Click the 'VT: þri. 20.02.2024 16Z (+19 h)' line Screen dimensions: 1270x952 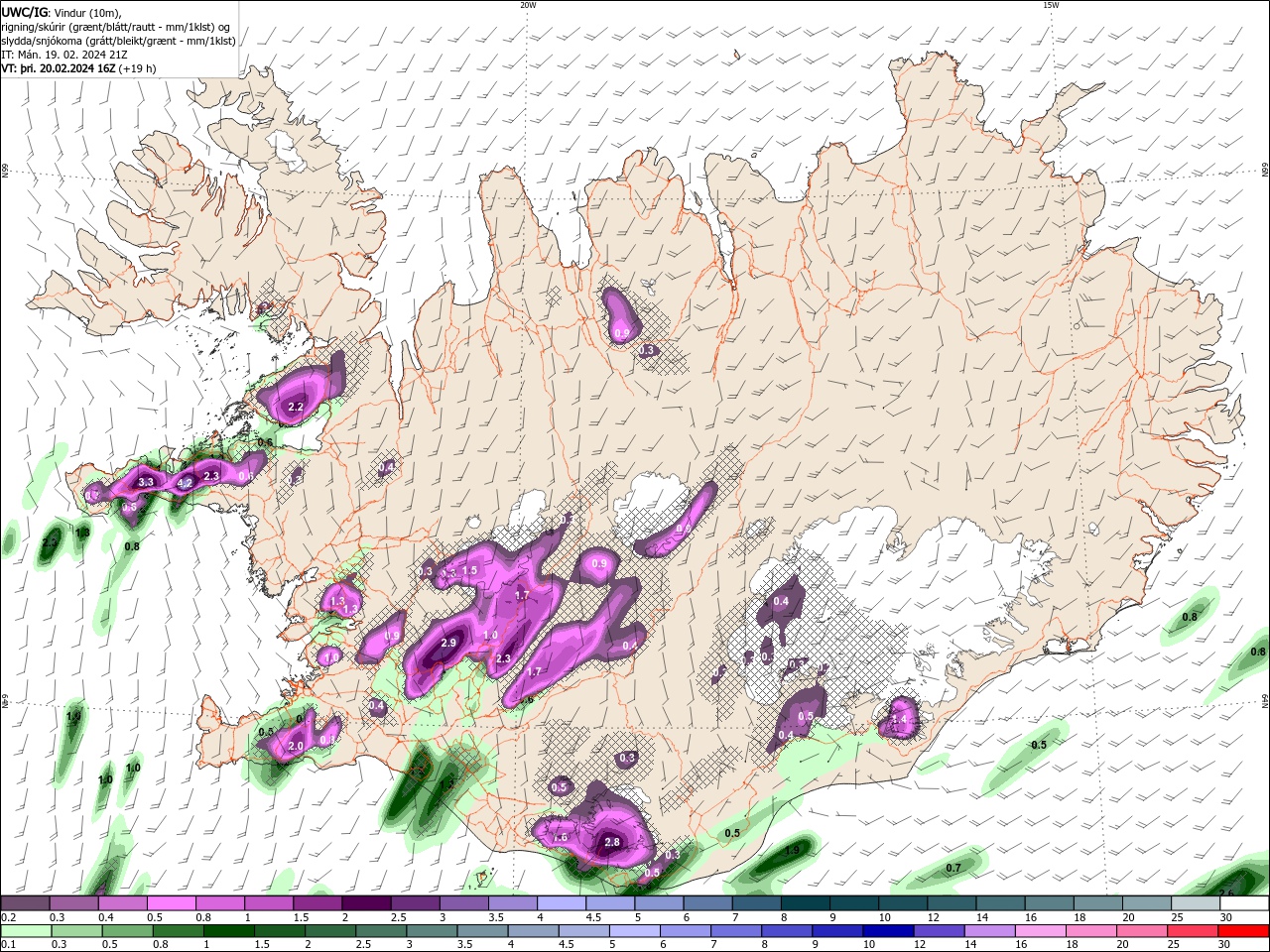click(78, 68)
